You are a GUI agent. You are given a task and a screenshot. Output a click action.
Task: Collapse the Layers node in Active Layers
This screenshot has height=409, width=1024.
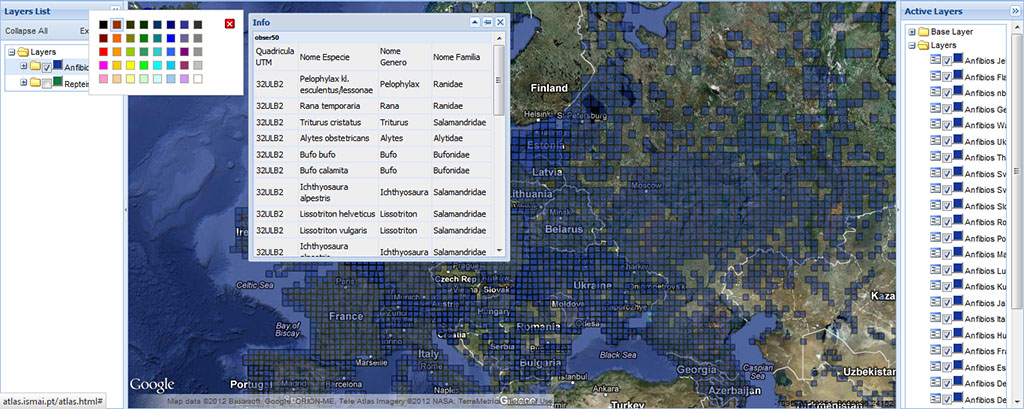911,45
